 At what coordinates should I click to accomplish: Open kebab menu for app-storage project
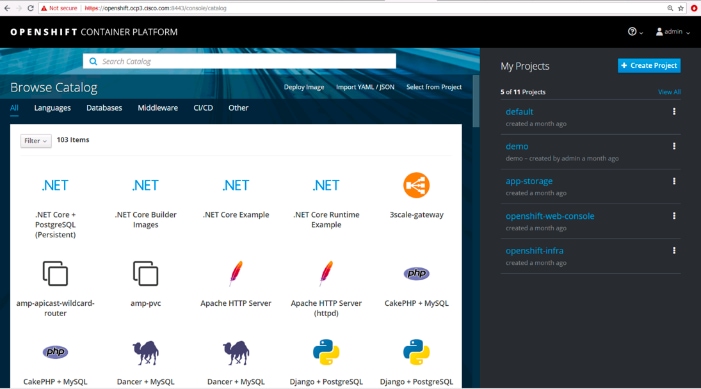pyautogui.click(x=674, y=181)
